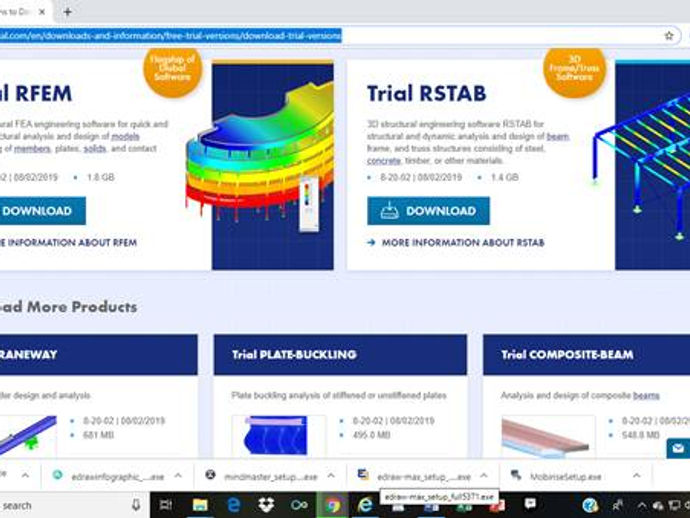Select RSTAB size text '1.4 GB'
690x518 pixels.
505,177
